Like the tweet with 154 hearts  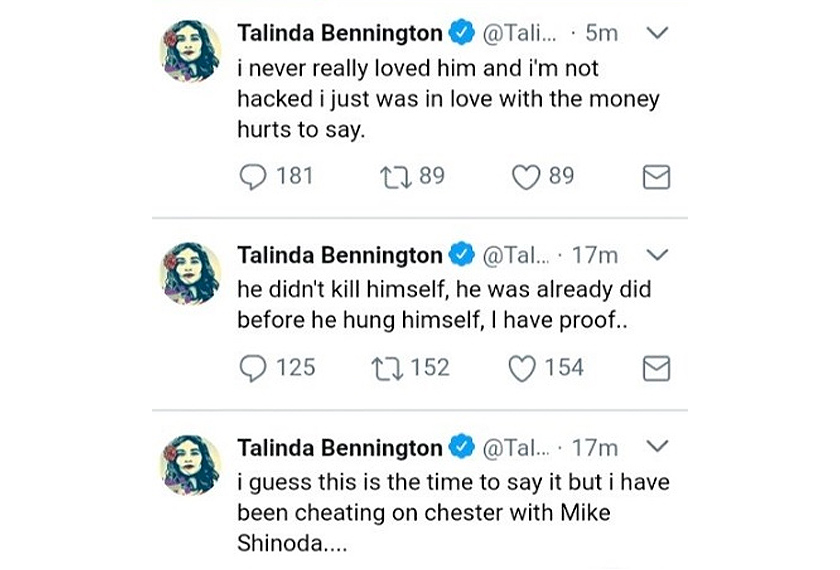(x=522, y=369)
